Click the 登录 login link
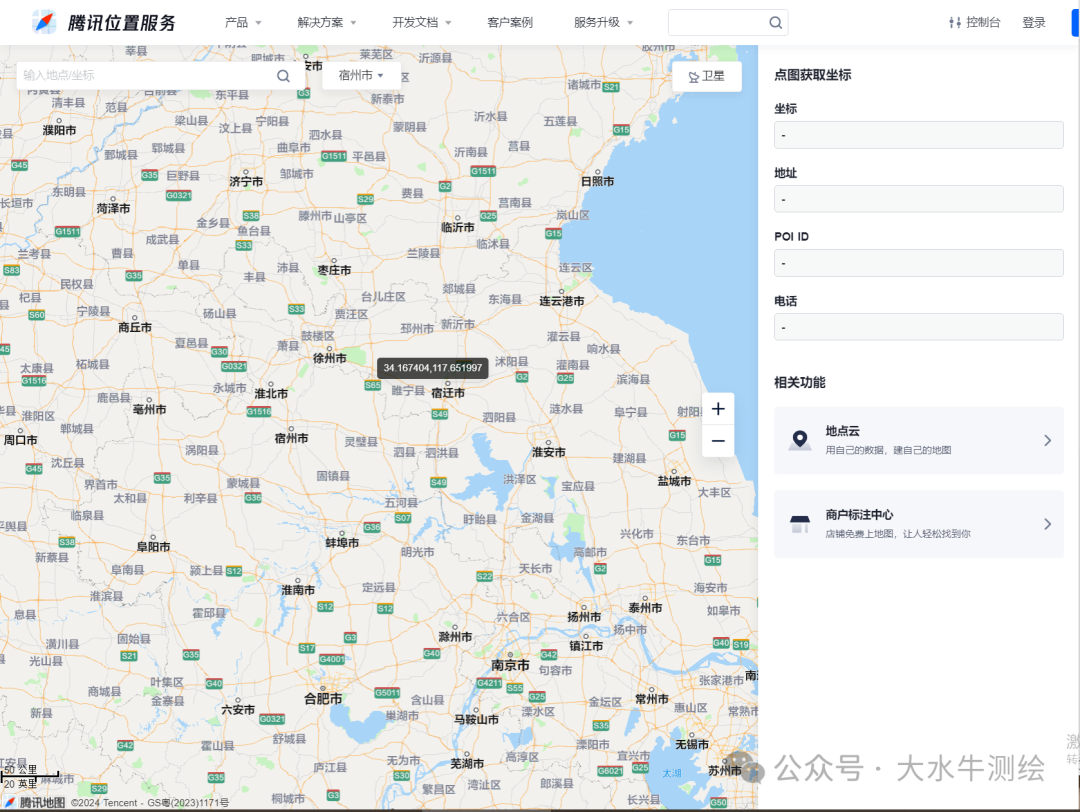Viewport: 1080px width, 812px height. (x=1034, y=23)
